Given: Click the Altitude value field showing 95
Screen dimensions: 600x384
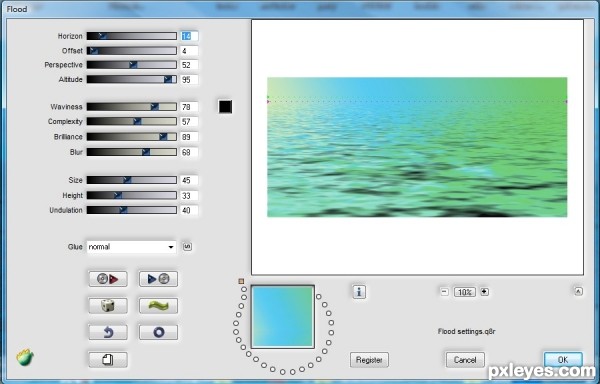Looking at the screenshot, I should 189,80.
